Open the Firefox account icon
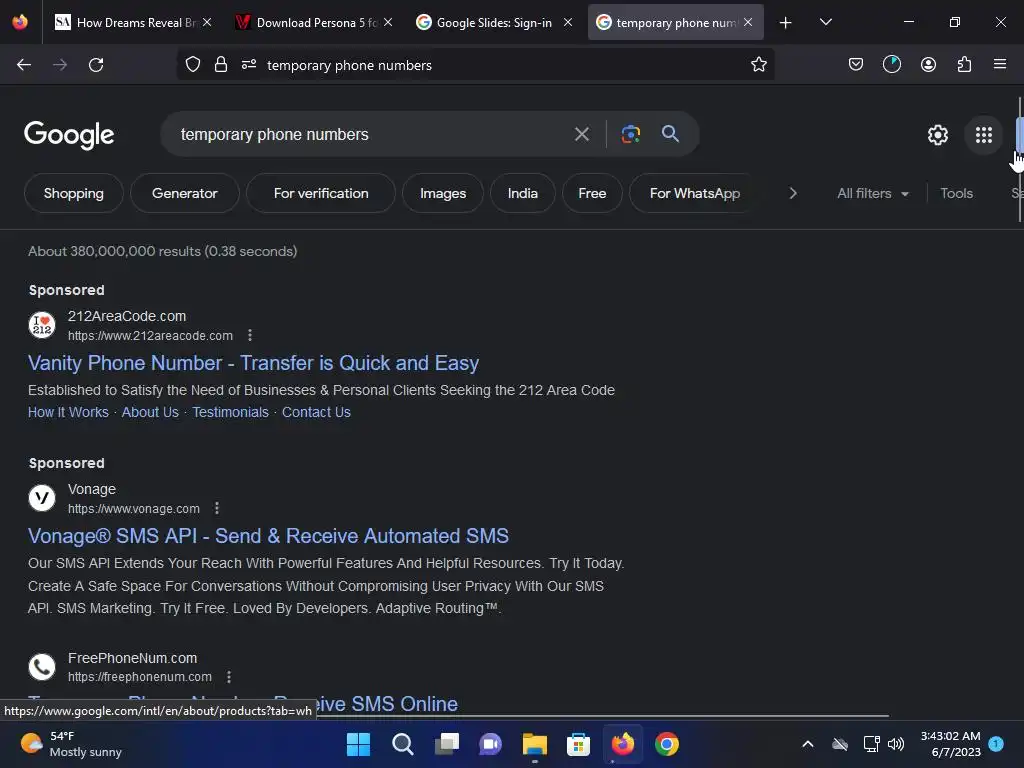The height and width of the screenshot is (768, 1024). pyautogui.click(x=928, y=65)
